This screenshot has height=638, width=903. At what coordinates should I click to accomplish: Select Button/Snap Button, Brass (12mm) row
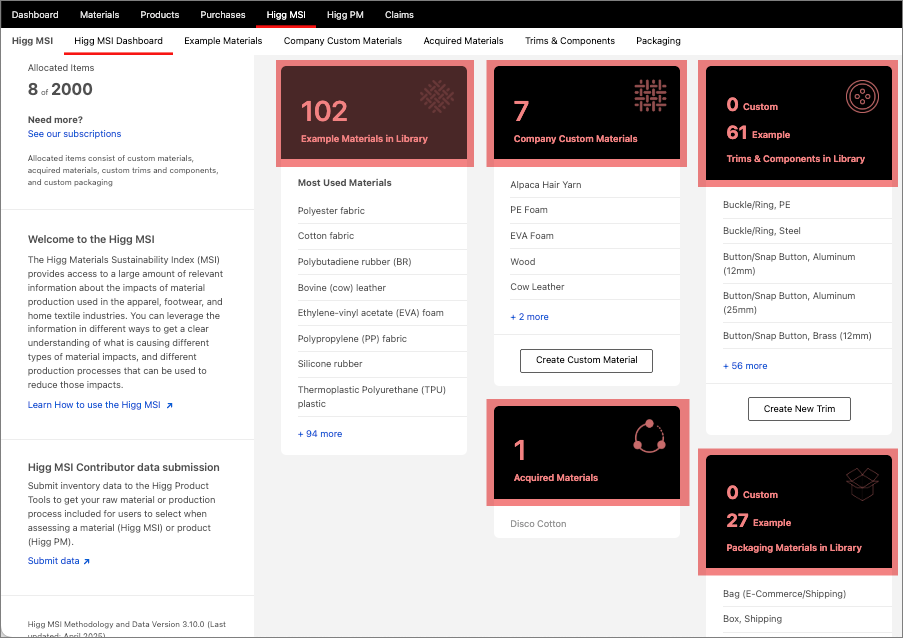click(x=807, y=336)
